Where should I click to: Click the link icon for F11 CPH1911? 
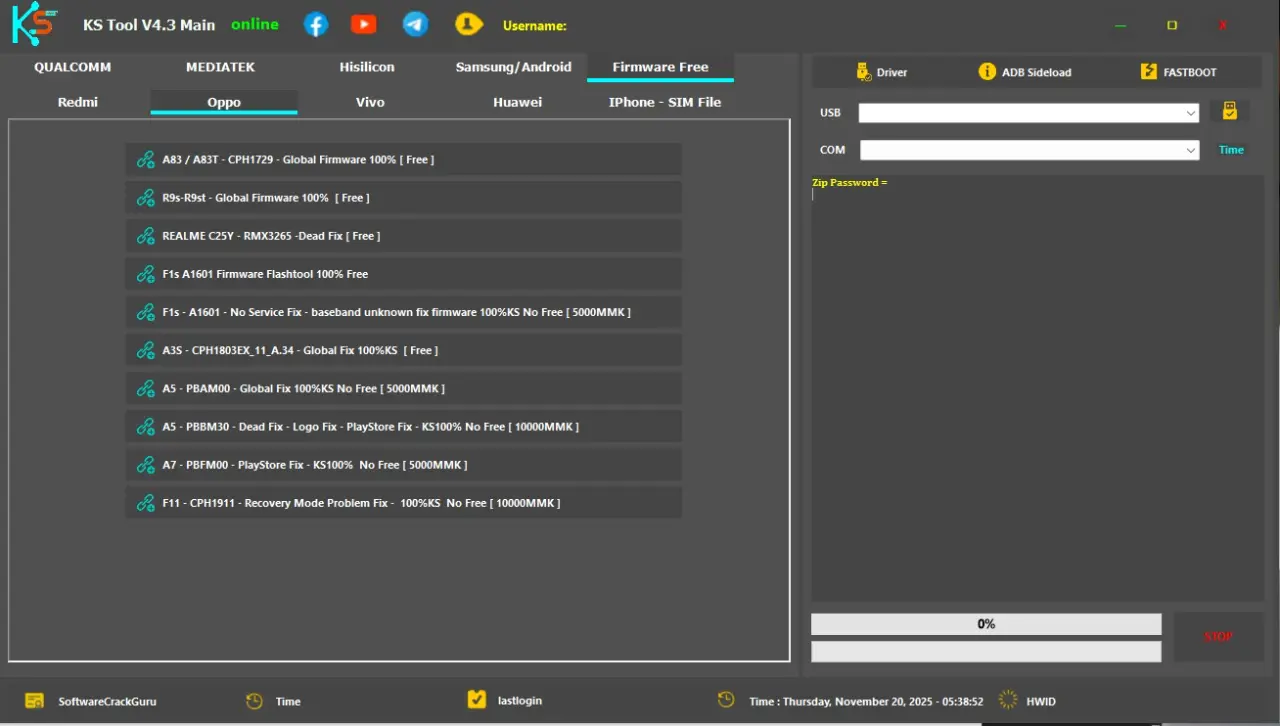click(x=145, y=503)
